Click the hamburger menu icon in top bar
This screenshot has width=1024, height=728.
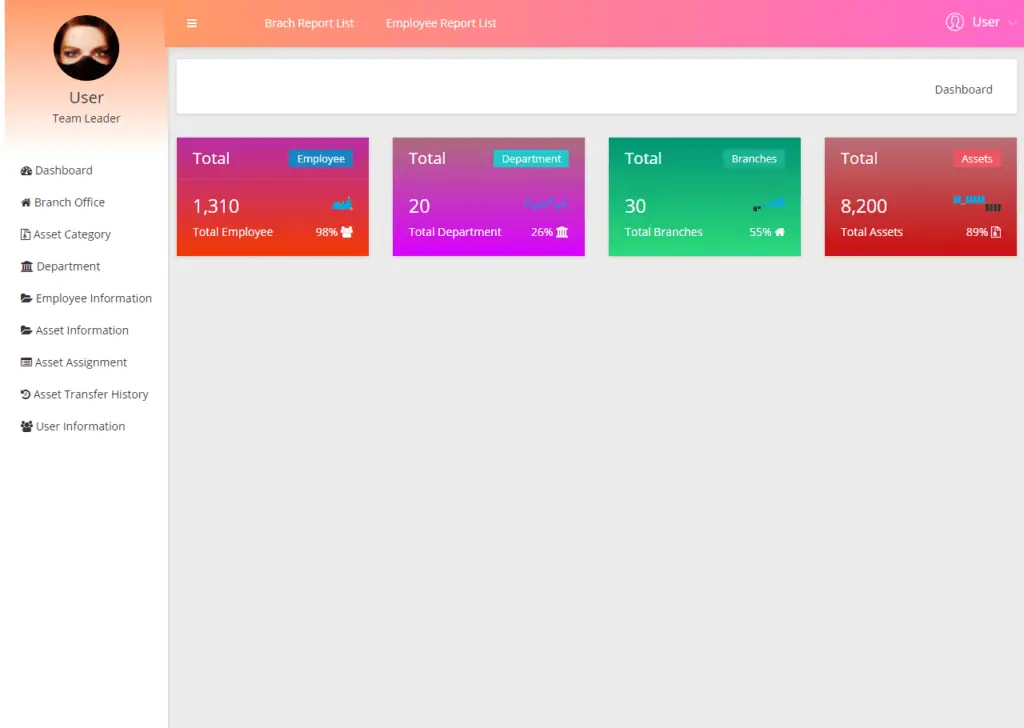point(191,24)
